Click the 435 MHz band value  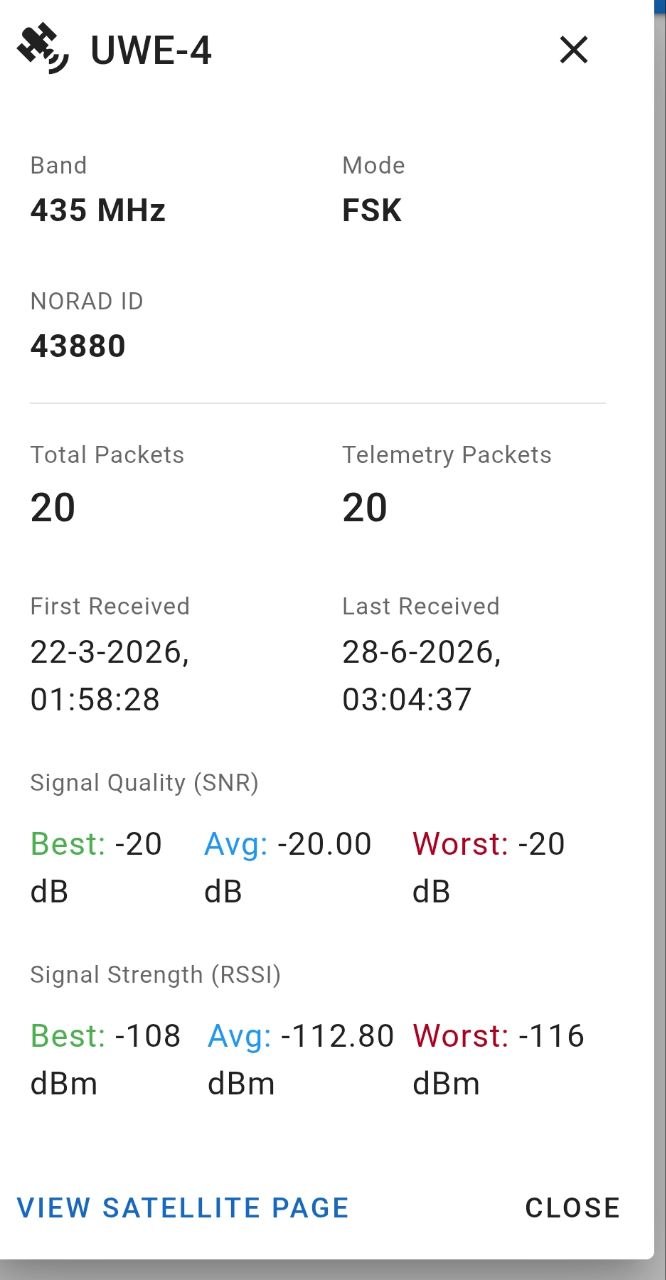pos(98,210)
